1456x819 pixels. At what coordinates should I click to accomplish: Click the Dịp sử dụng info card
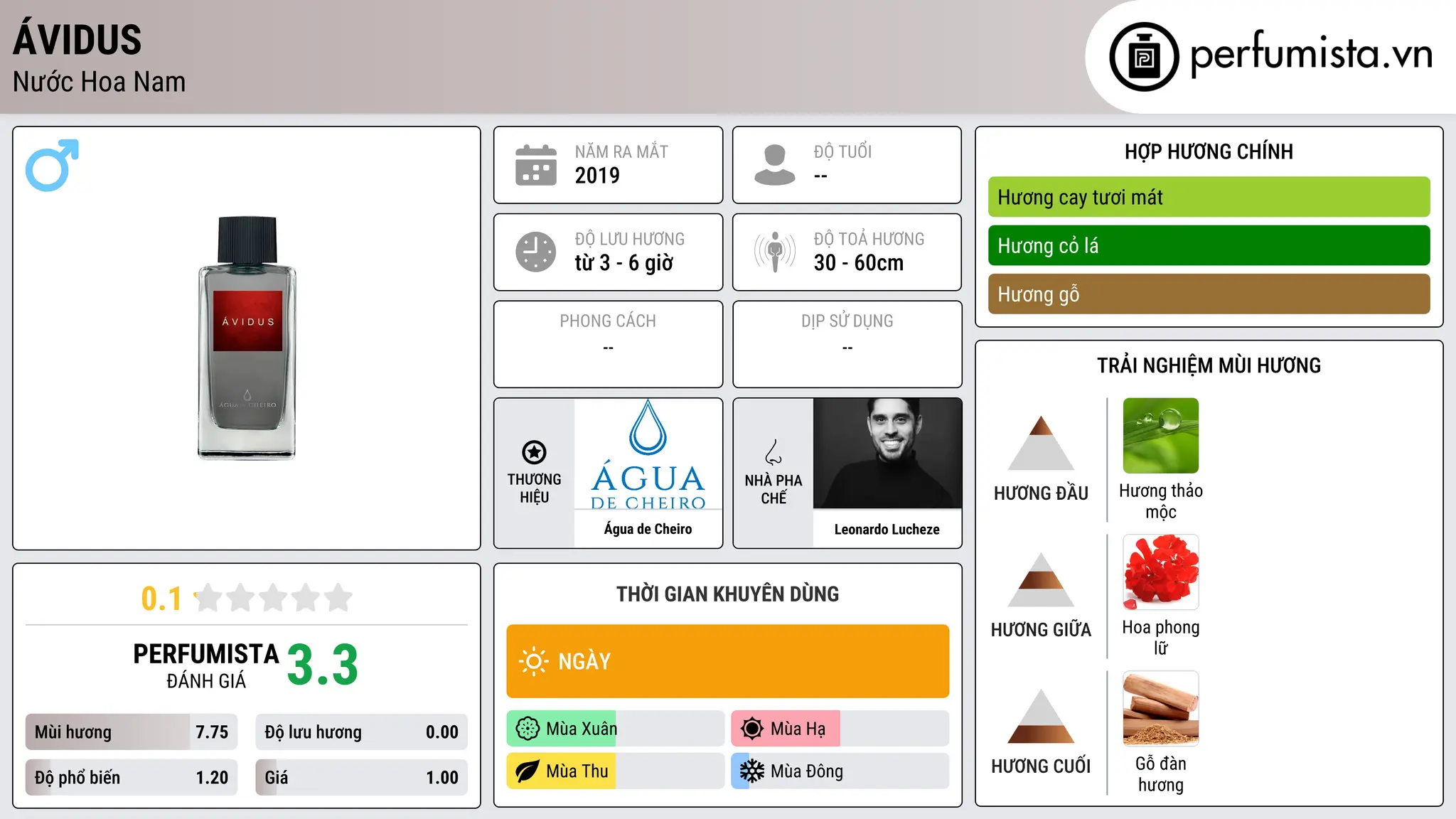tap(847, 344)
